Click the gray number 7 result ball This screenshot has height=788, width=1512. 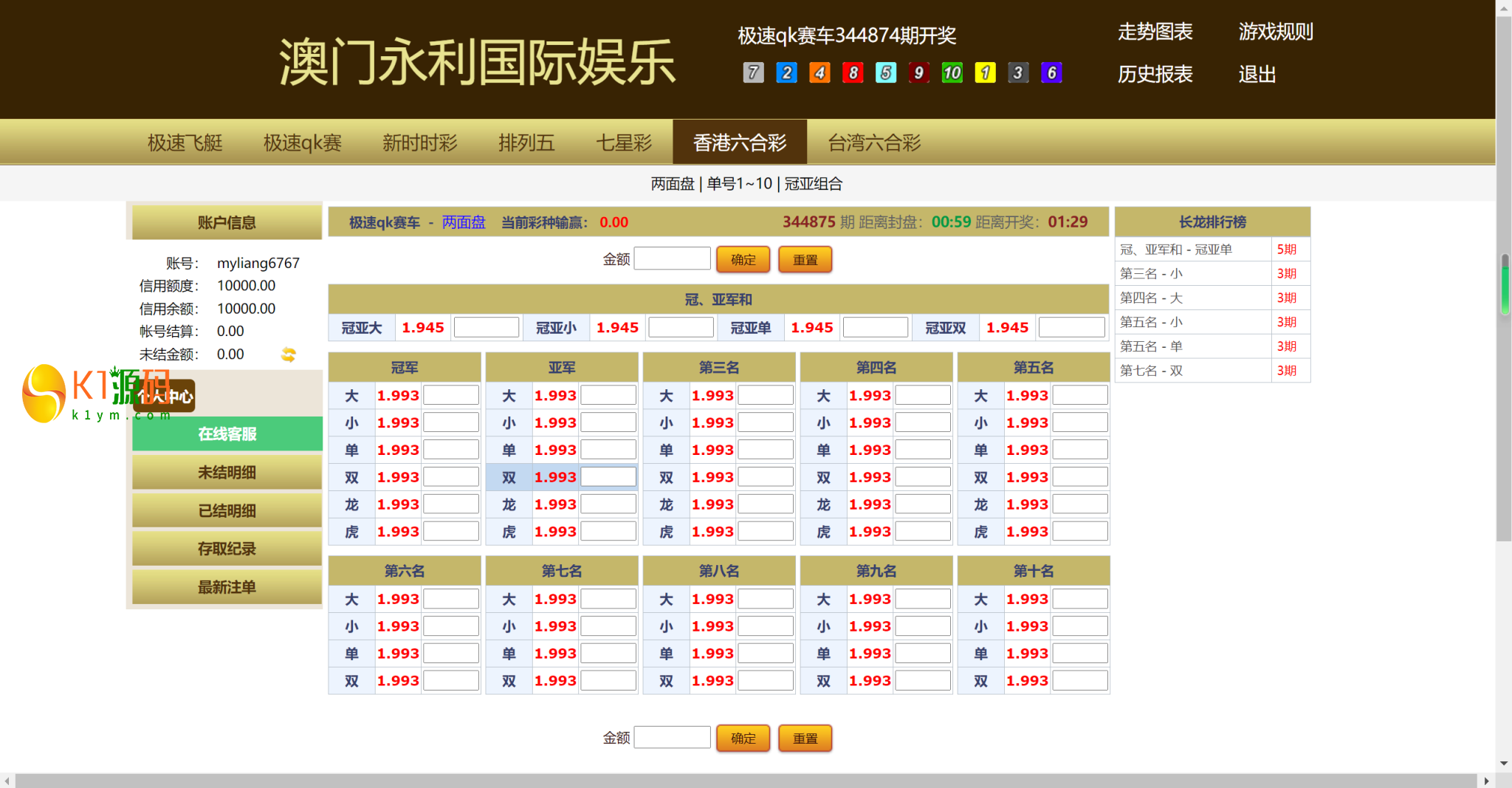coord(753,72)
